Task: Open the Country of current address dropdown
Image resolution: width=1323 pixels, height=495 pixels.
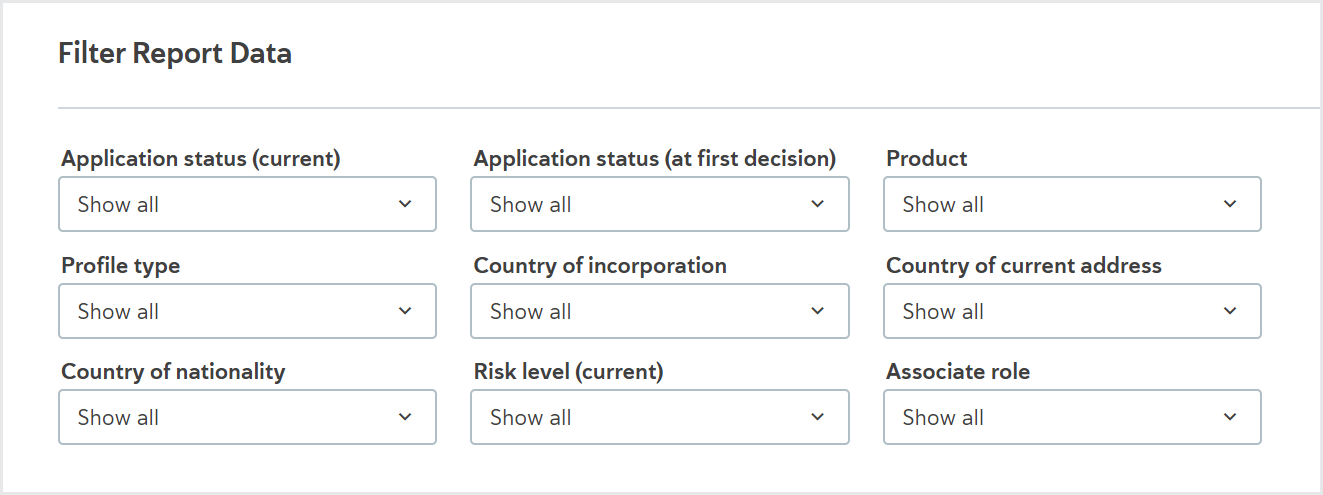Action: point(1072,311)
